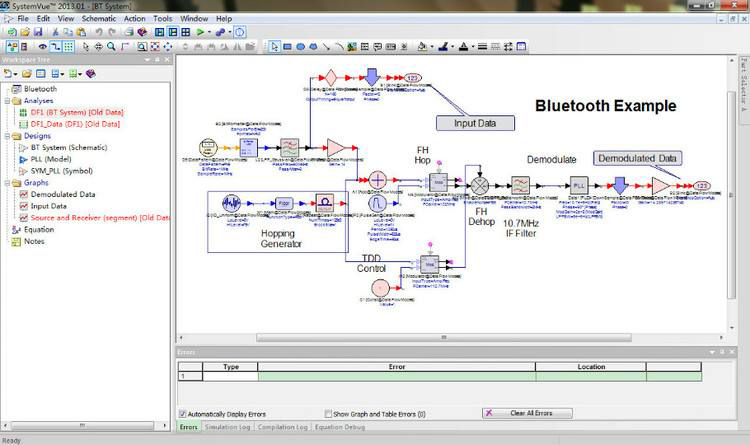Select the Arc curve drawing tool

pos(339,46)
